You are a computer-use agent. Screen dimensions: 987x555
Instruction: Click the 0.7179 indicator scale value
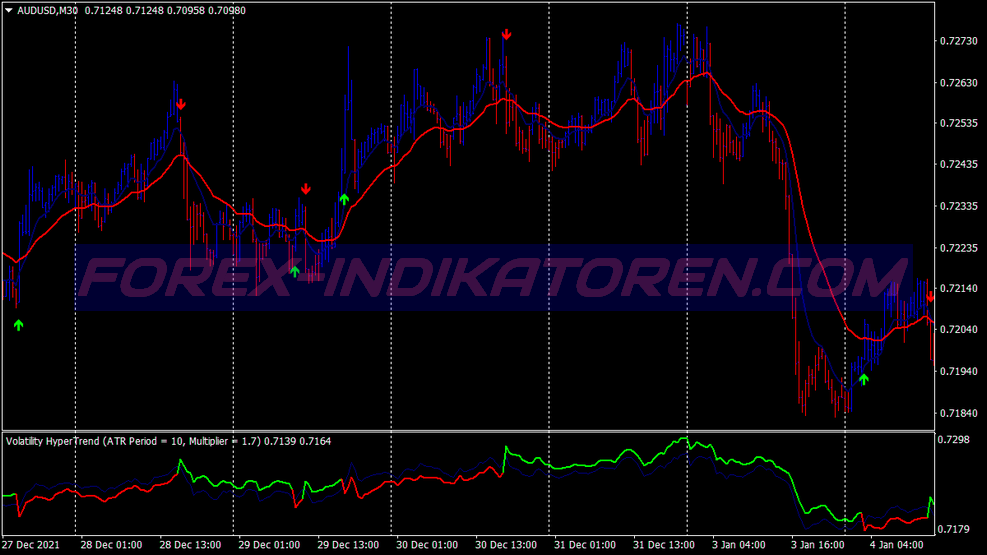pos(953,529)
